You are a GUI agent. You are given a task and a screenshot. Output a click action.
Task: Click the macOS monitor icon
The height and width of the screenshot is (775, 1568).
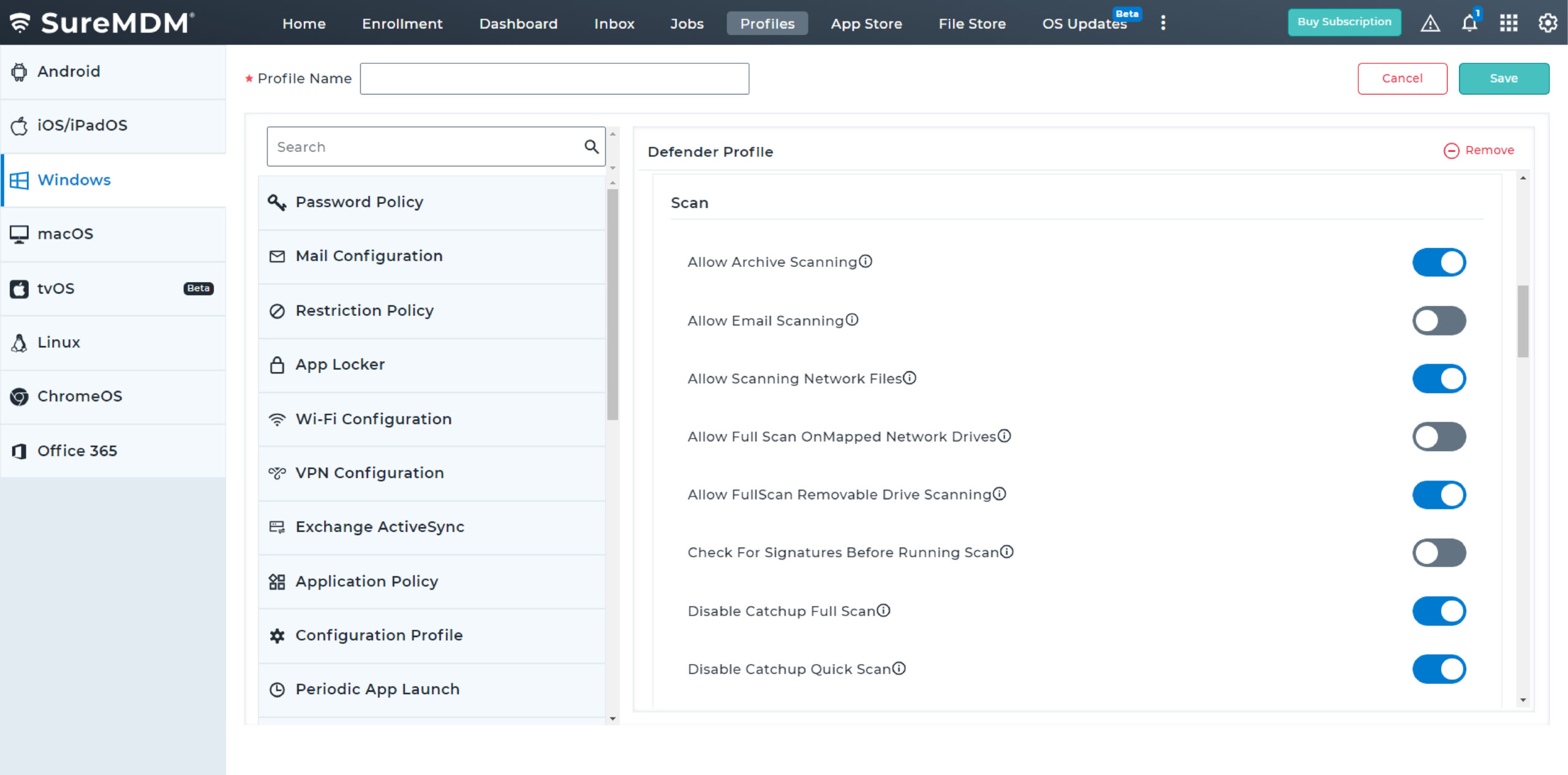tap(19, 234)
